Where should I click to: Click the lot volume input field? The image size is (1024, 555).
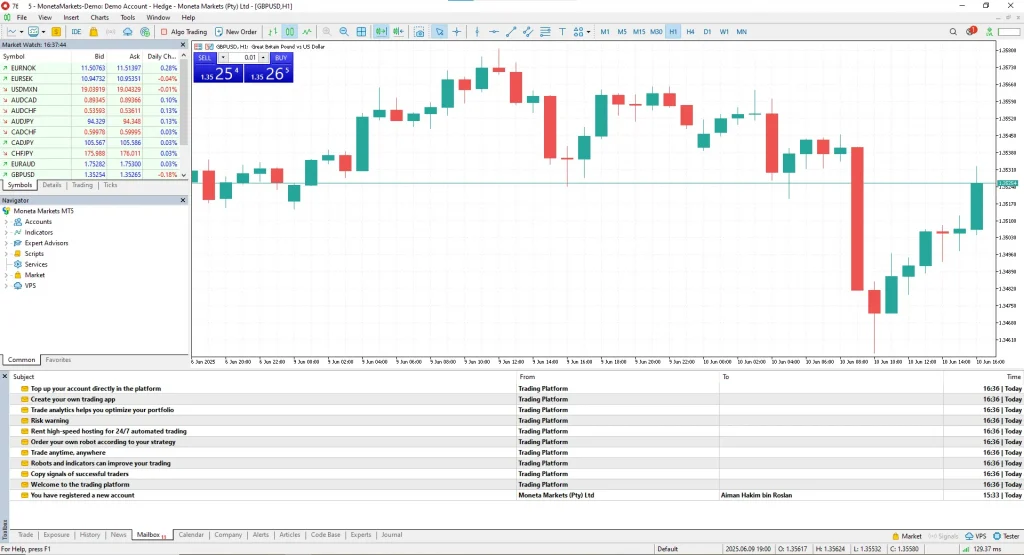pyautogui.click(x=244, y=57)
